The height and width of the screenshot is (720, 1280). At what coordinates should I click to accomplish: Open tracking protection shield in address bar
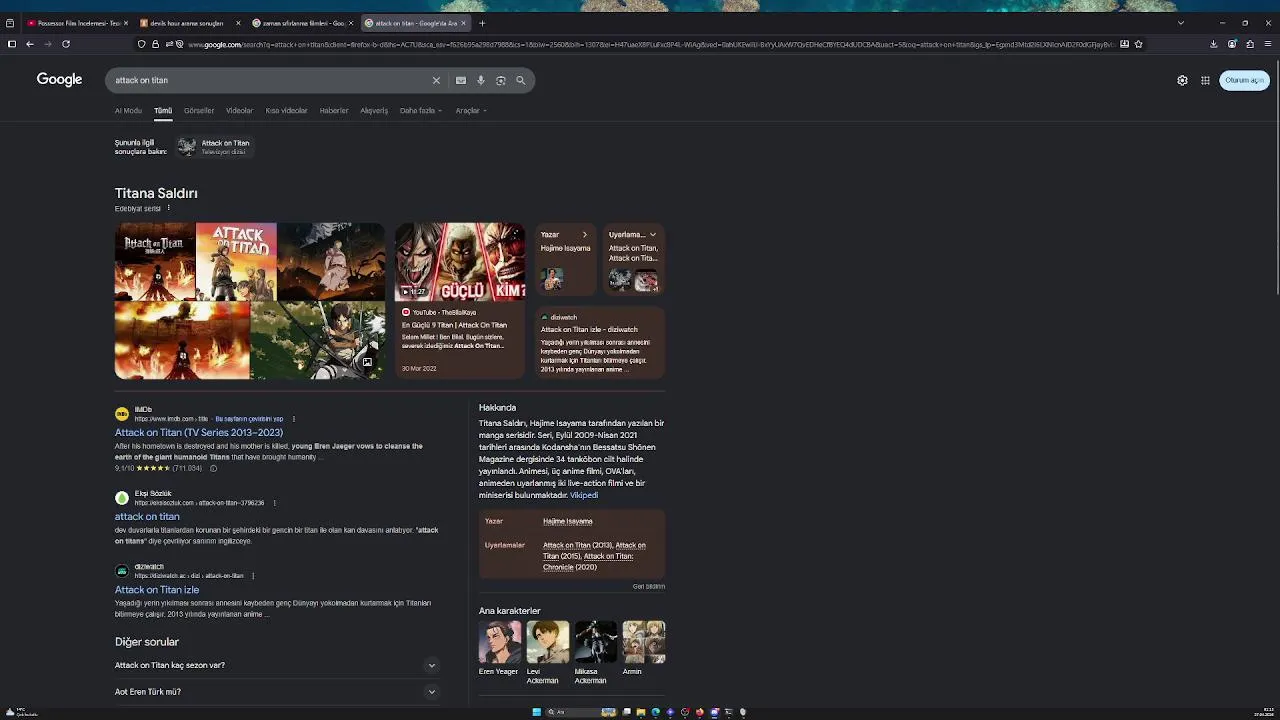pyautogui.click(x=142, y=44)
